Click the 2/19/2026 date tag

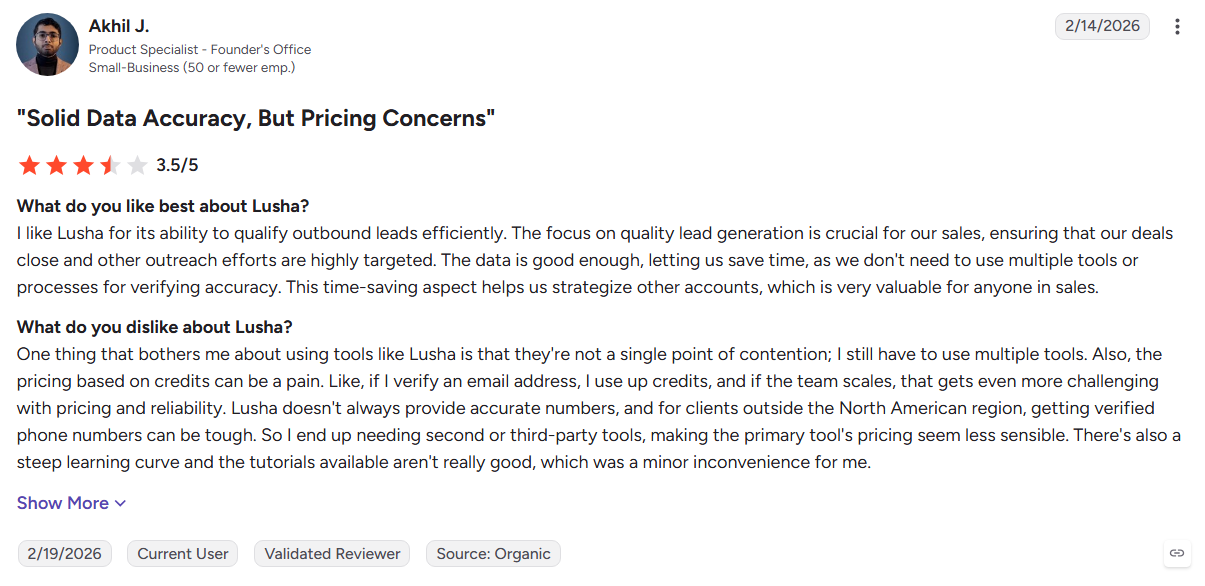[65, 554]
